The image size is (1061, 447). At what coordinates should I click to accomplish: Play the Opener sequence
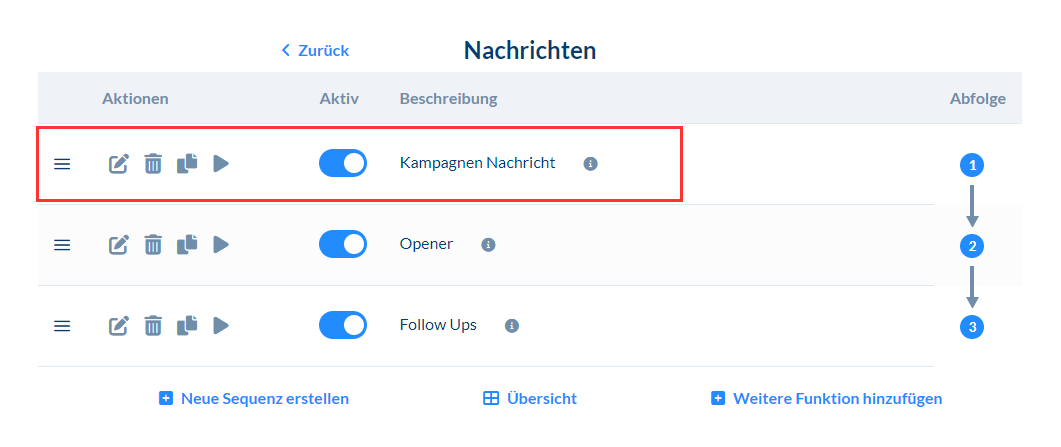click(221, 244)
